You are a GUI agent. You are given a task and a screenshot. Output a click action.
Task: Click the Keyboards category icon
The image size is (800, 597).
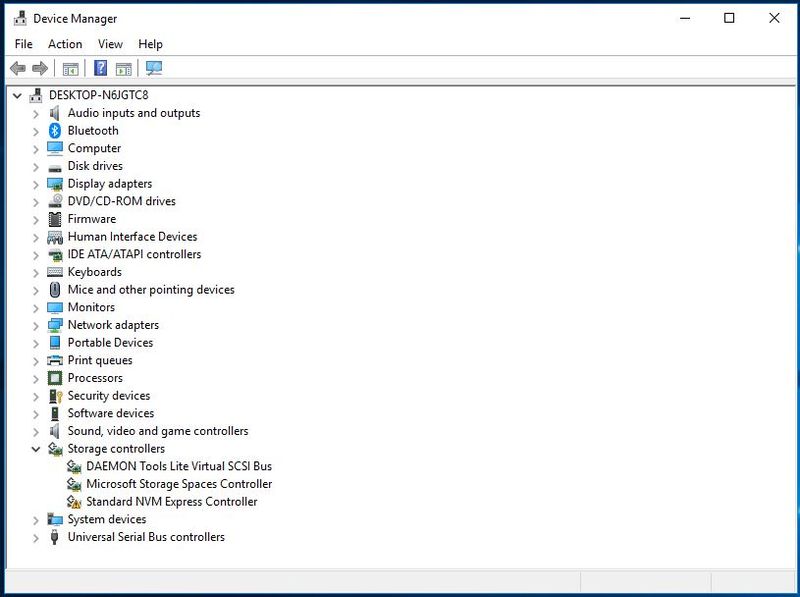coord(55,272)
